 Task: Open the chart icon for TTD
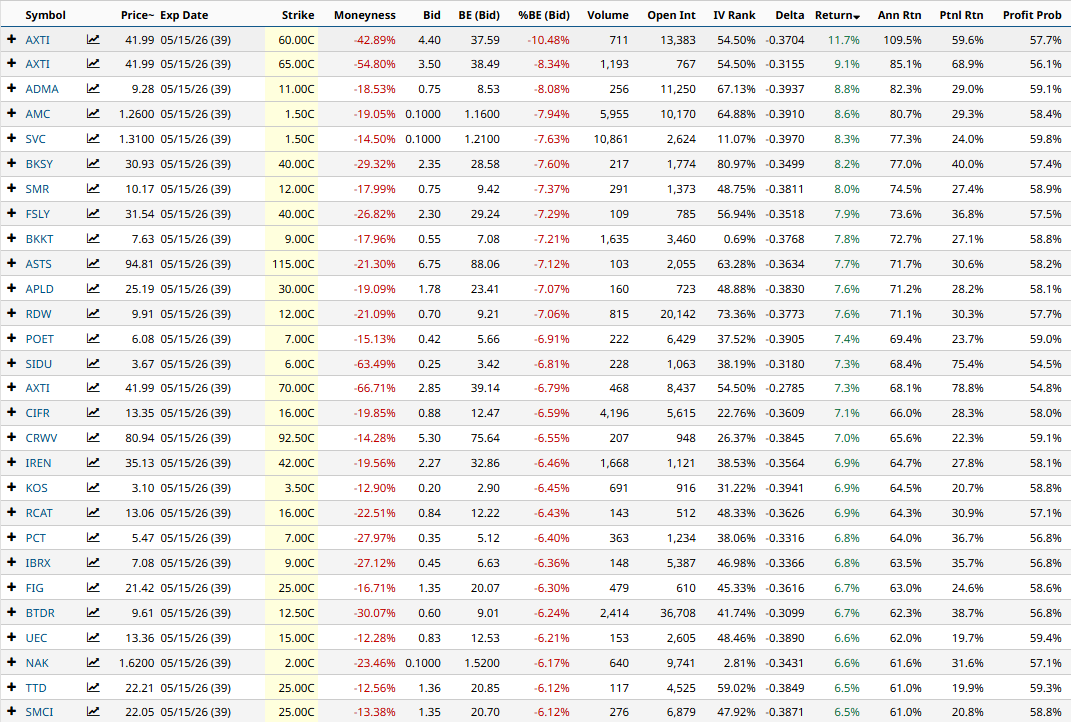point(93,688)
